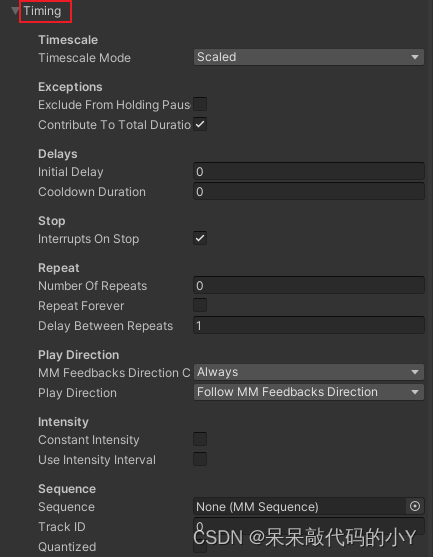The image size is (433, 557).
Task: Open Follow MM Feedbacks Direction dropdown
Action: click(309, 392)
